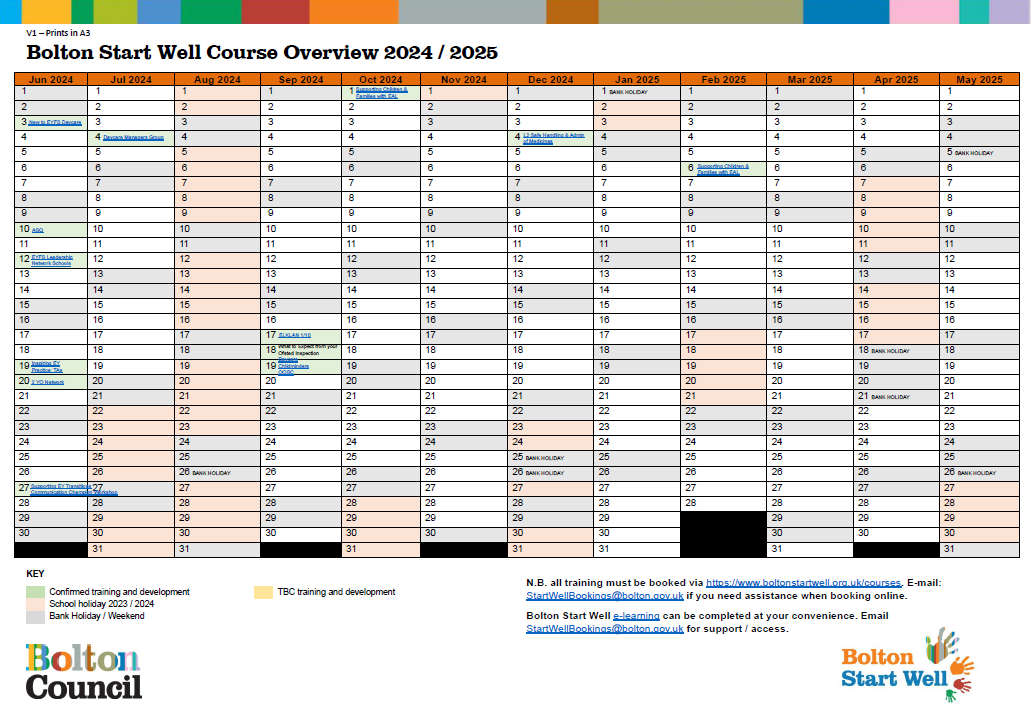Click the Bolton Council logo
The image size is (1031, 724).
[84, 671]
